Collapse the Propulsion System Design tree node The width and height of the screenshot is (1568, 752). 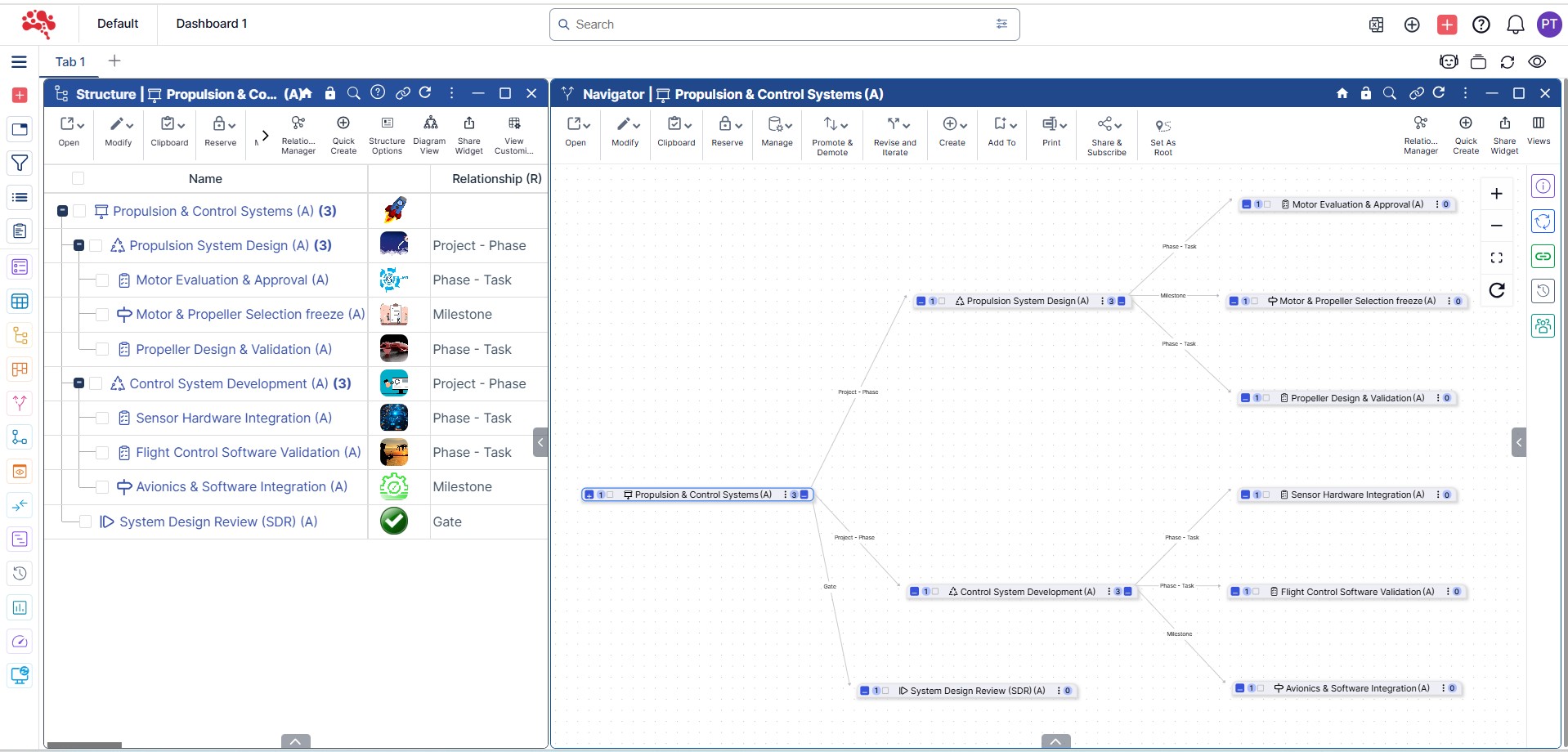pos(79,245)
